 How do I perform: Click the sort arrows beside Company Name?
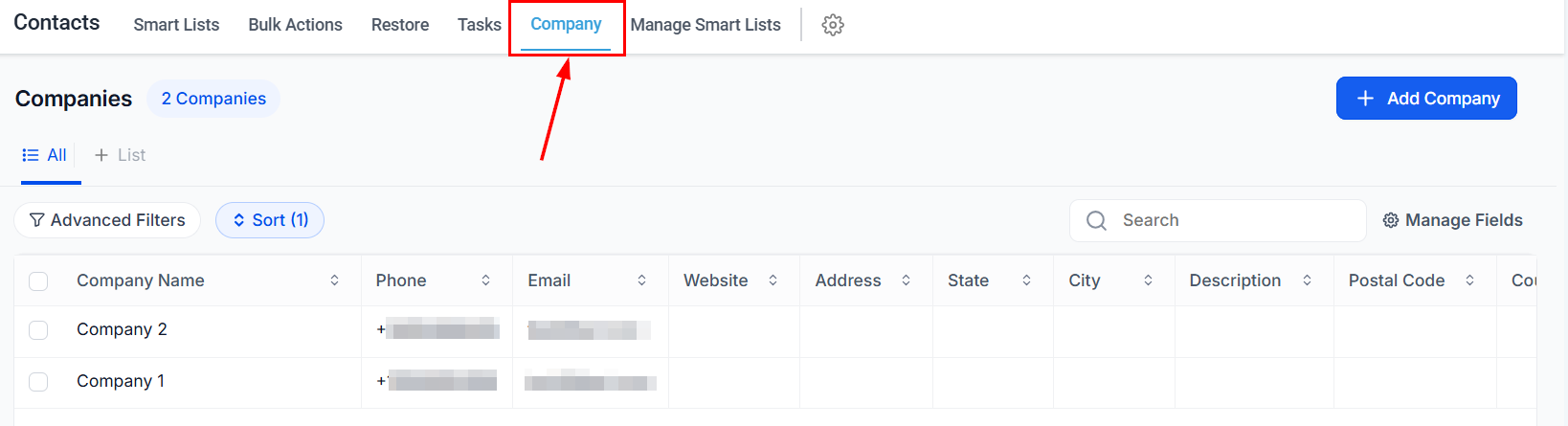[335, 280]
